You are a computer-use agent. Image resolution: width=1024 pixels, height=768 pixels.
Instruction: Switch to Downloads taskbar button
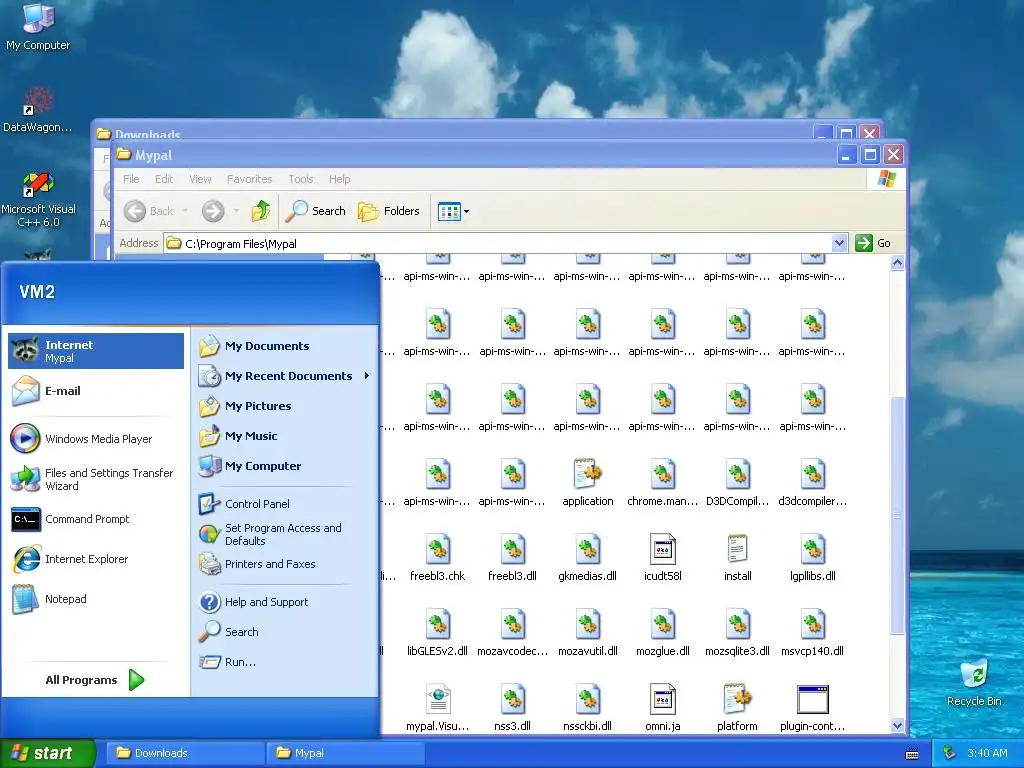[185, 753]
